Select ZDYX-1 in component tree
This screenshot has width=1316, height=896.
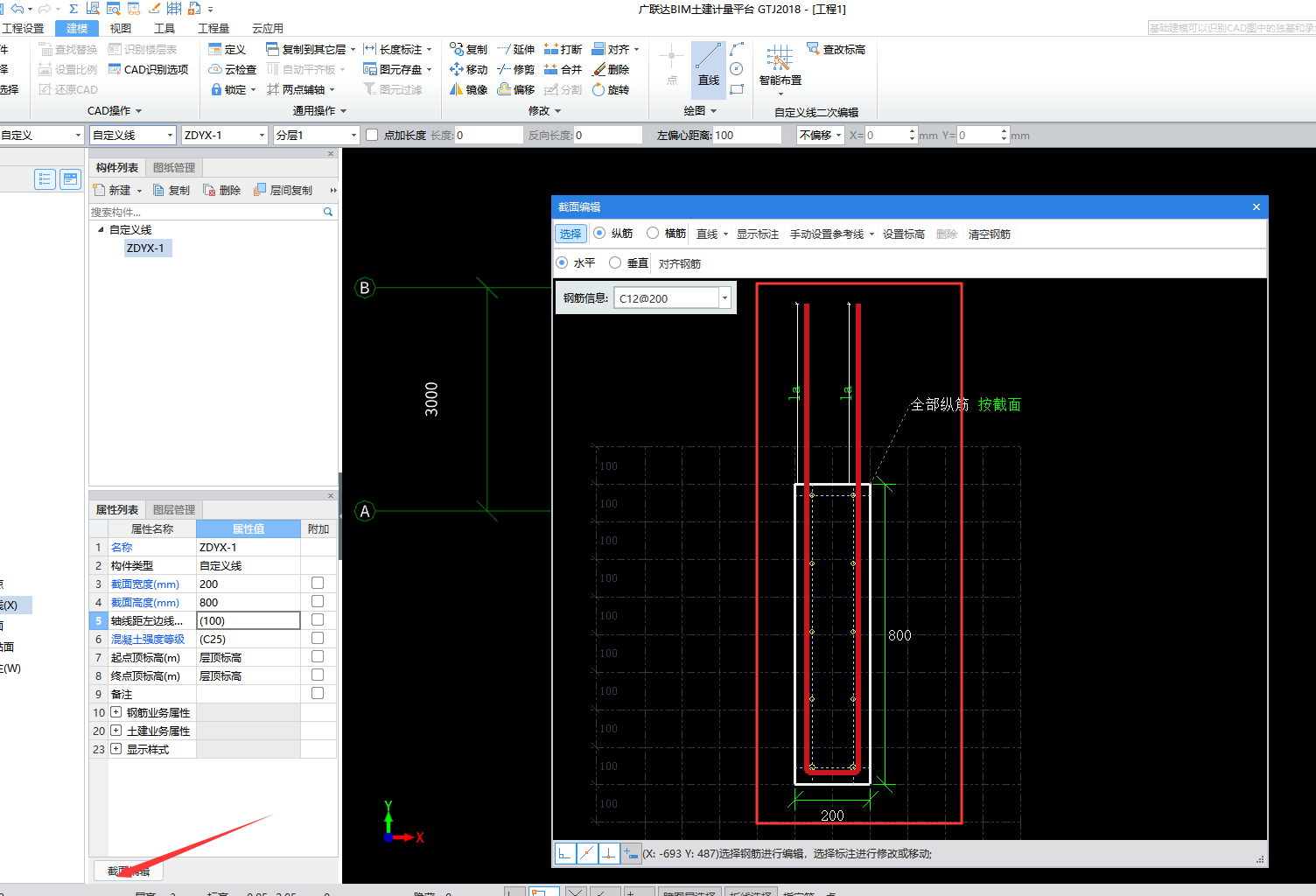coord(145,248)
